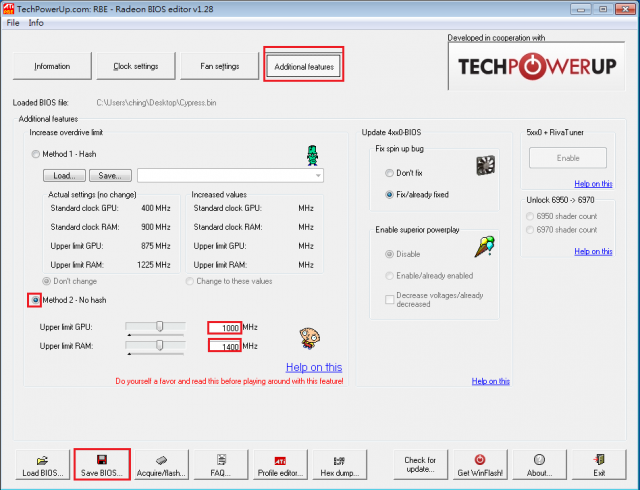Click the Upper limit GPU MHz field

(x=224, y=327)
